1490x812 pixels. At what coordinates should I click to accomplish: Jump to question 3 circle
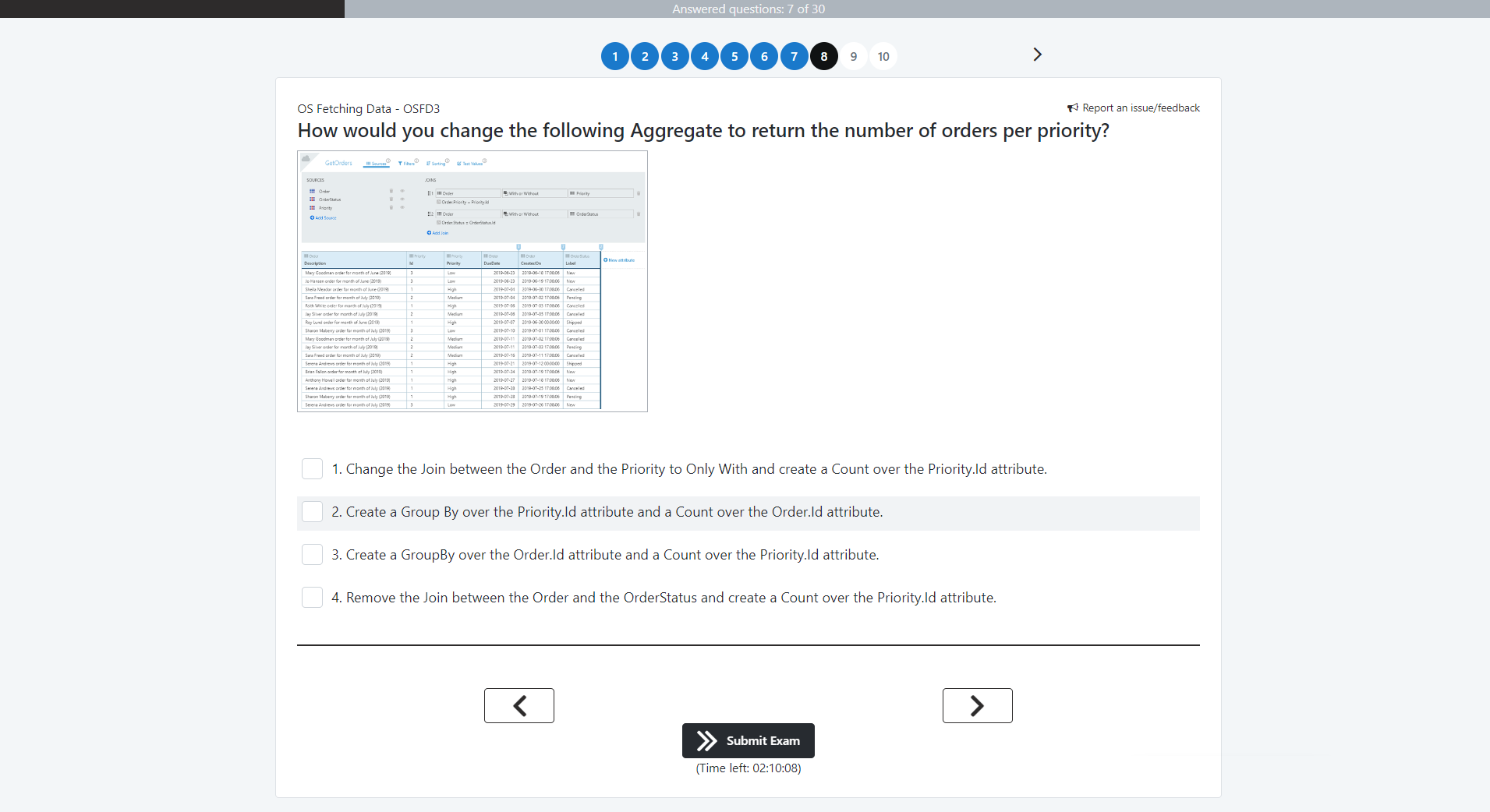[674, 56]
